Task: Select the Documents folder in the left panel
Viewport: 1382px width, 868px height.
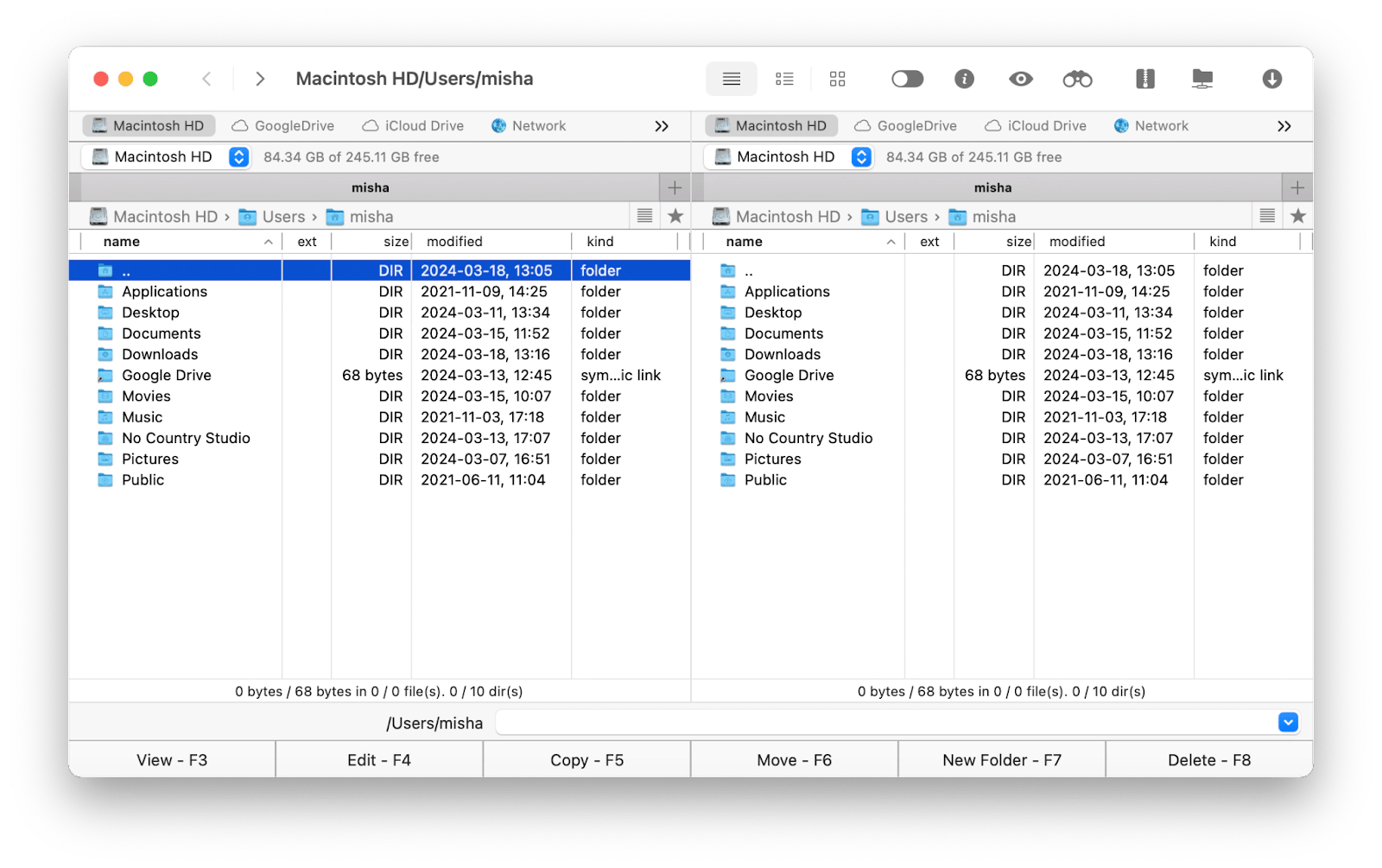Action: (162, 333)
